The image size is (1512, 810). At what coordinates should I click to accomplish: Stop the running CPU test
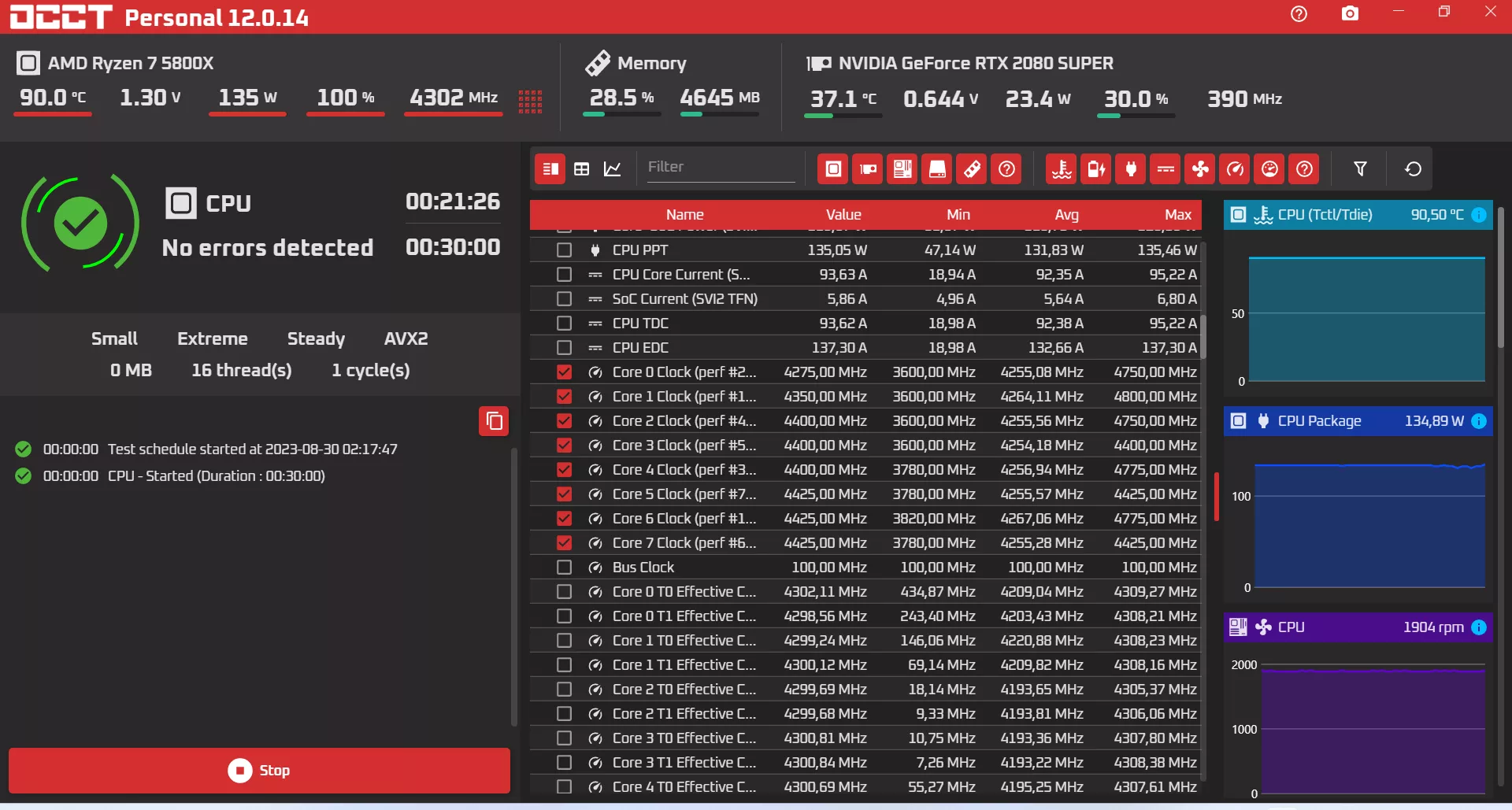259,771
